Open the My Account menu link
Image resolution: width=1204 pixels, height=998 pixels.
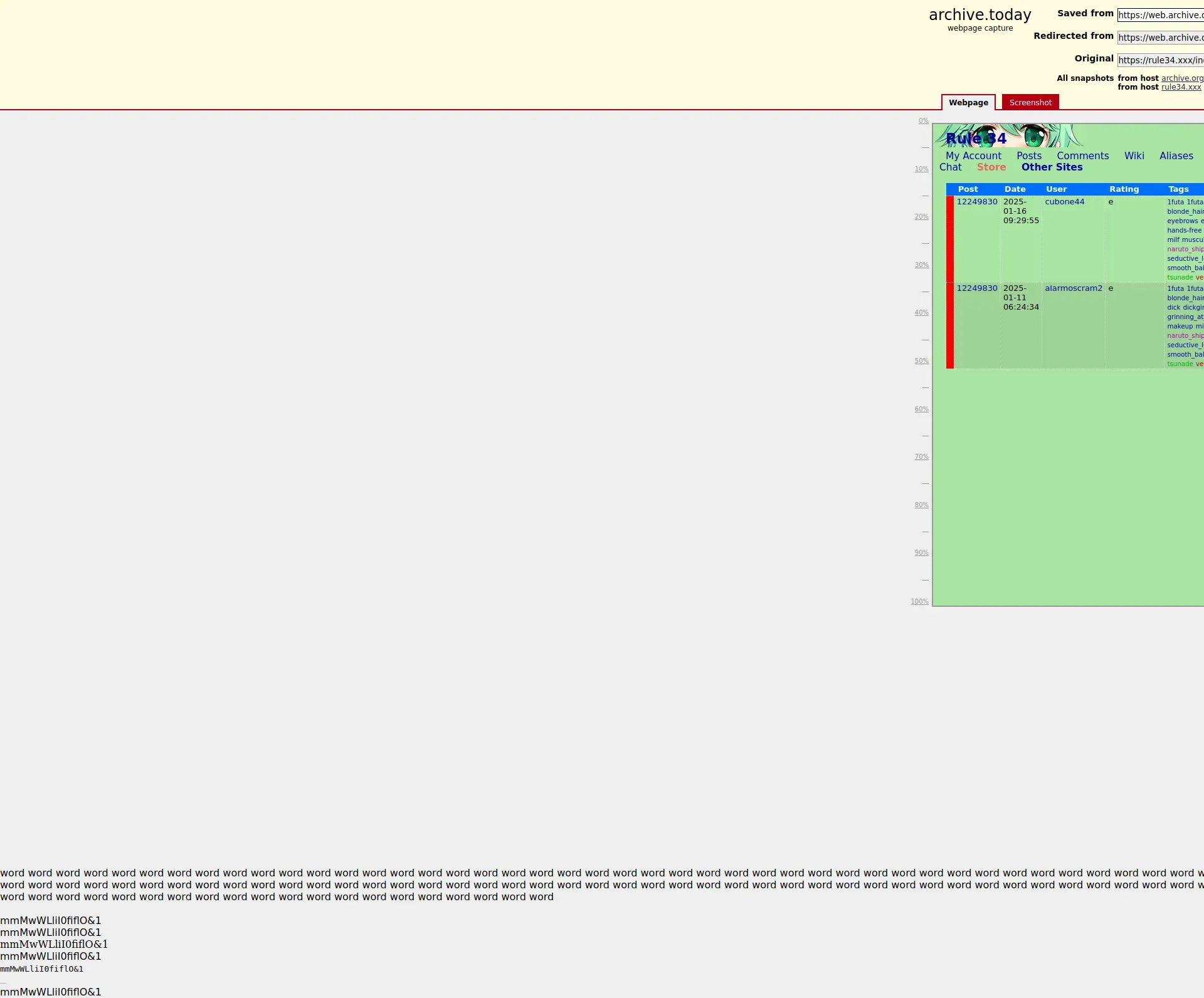click(973, 156)
